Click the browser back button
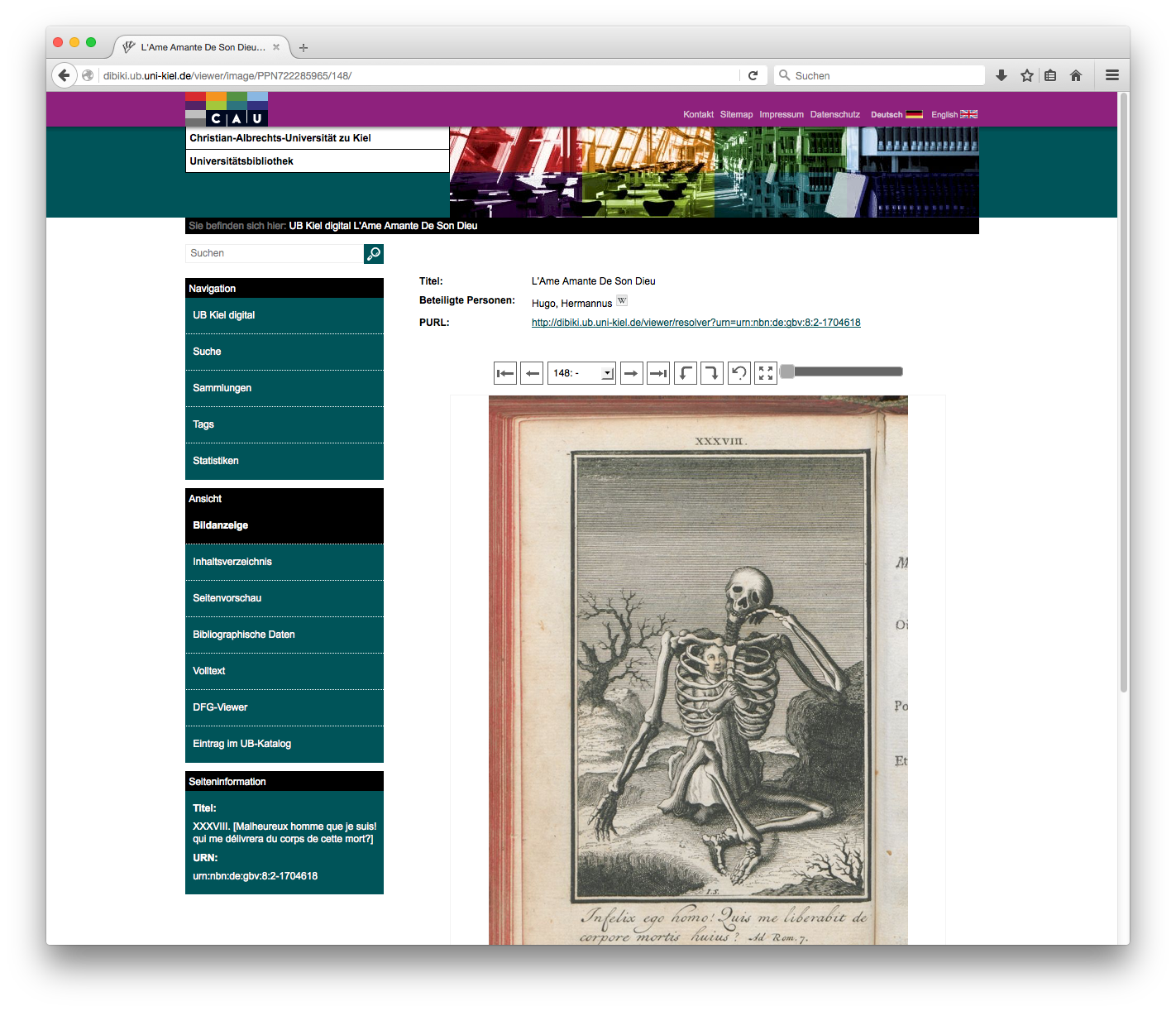The height and width of the screenshot is (1011, 1176). (65, 75)
